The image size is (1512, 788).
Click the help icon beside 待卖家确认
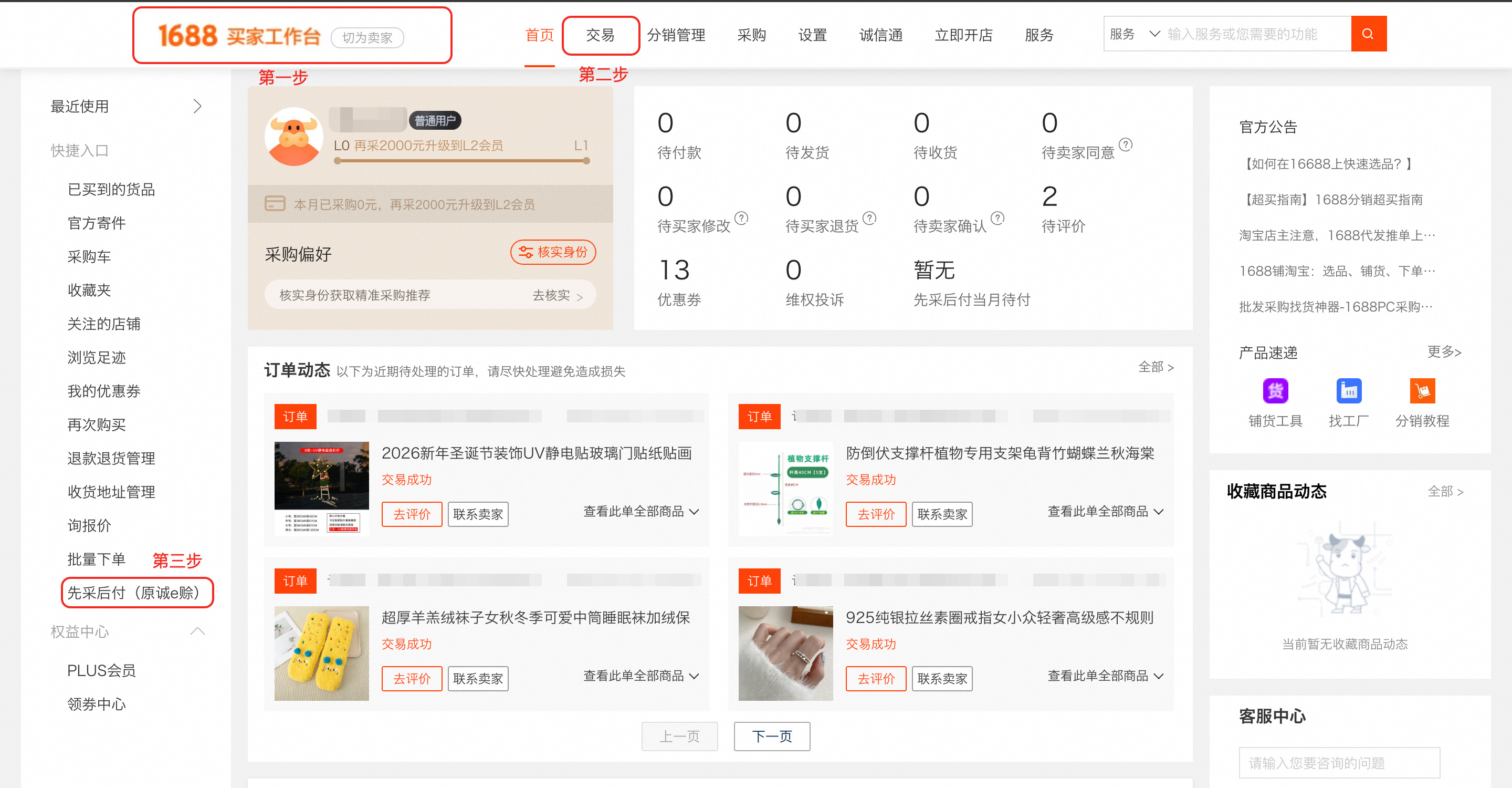point(997,218)
